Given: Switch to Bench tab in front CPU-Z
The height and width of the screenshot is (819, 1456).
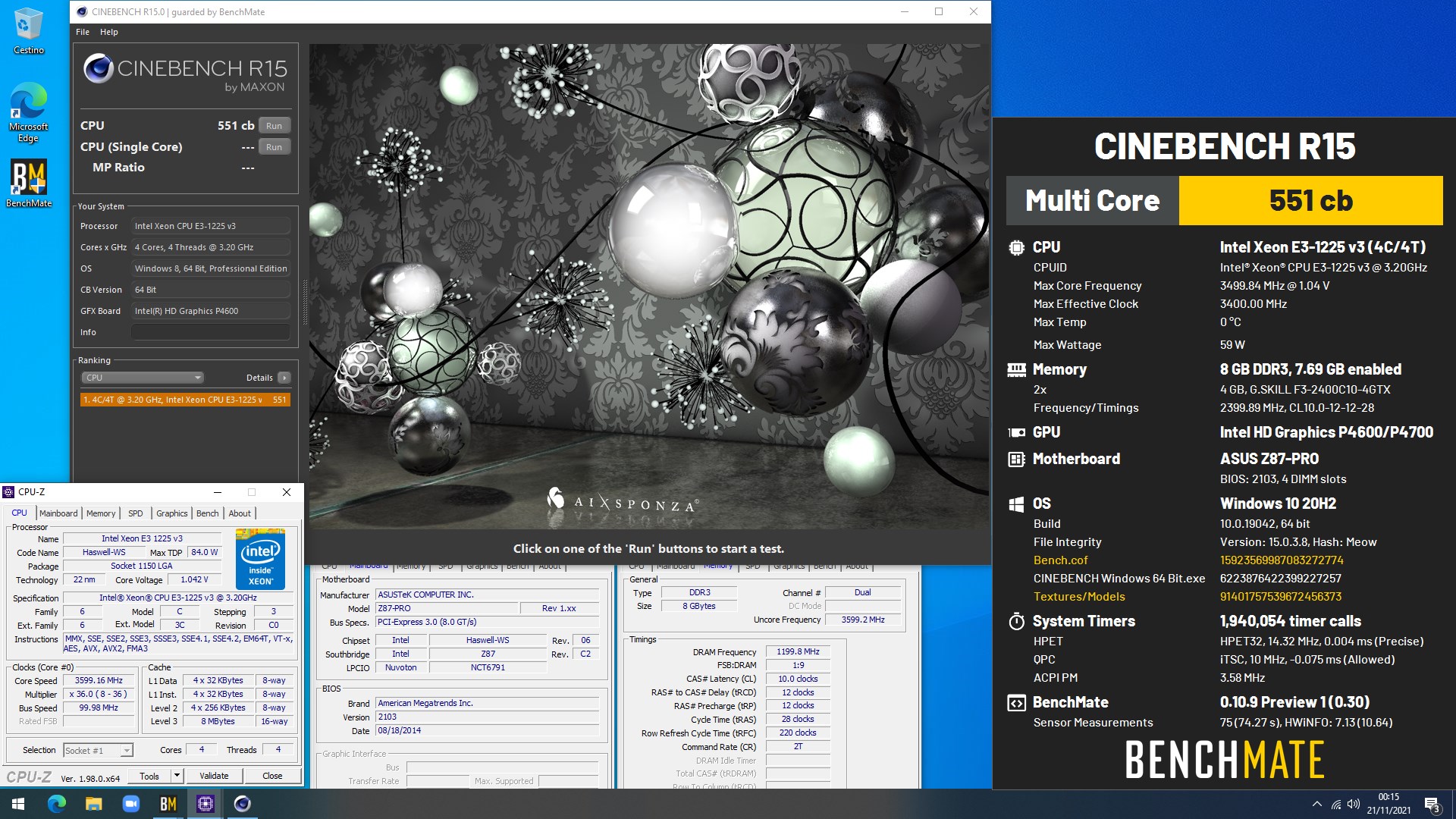Looking at the screenshot, I should [x=207, y=513].
